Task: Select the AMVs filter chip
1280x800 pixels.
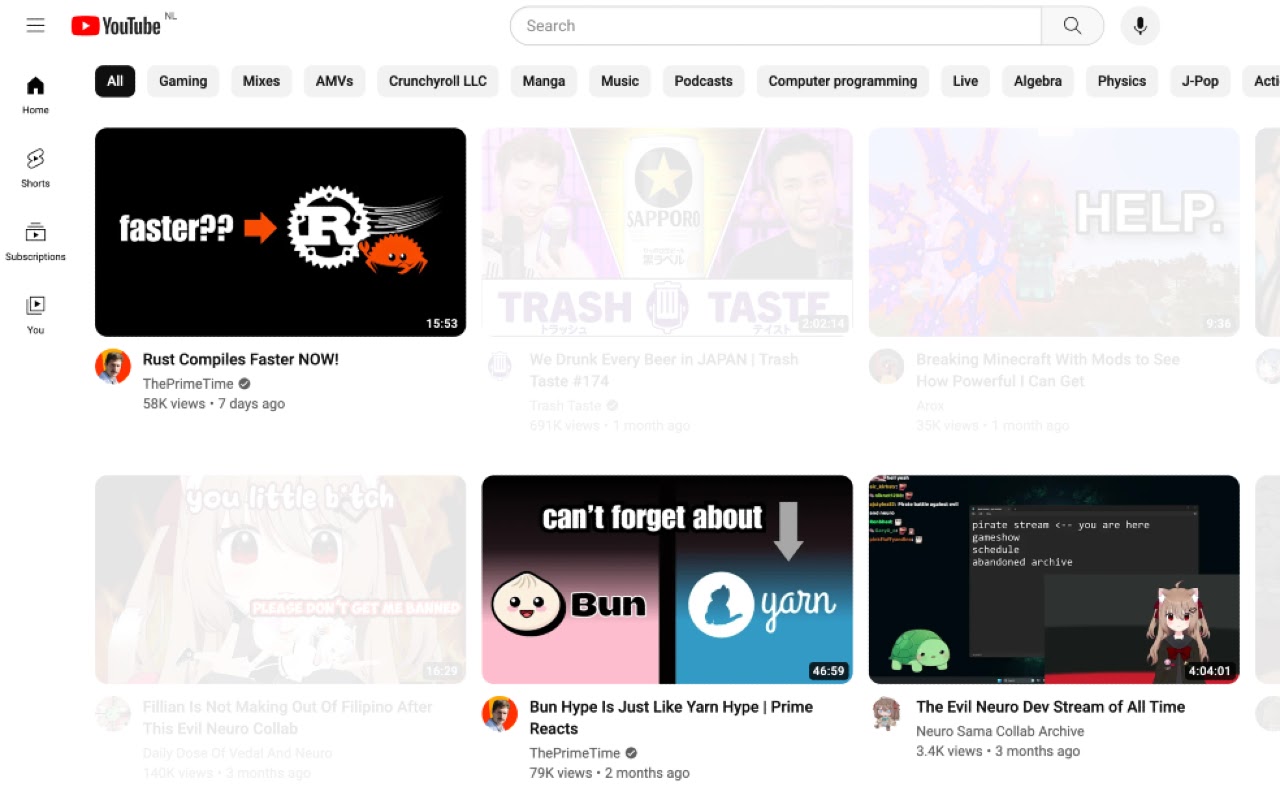Action: [x=334, y=81]
